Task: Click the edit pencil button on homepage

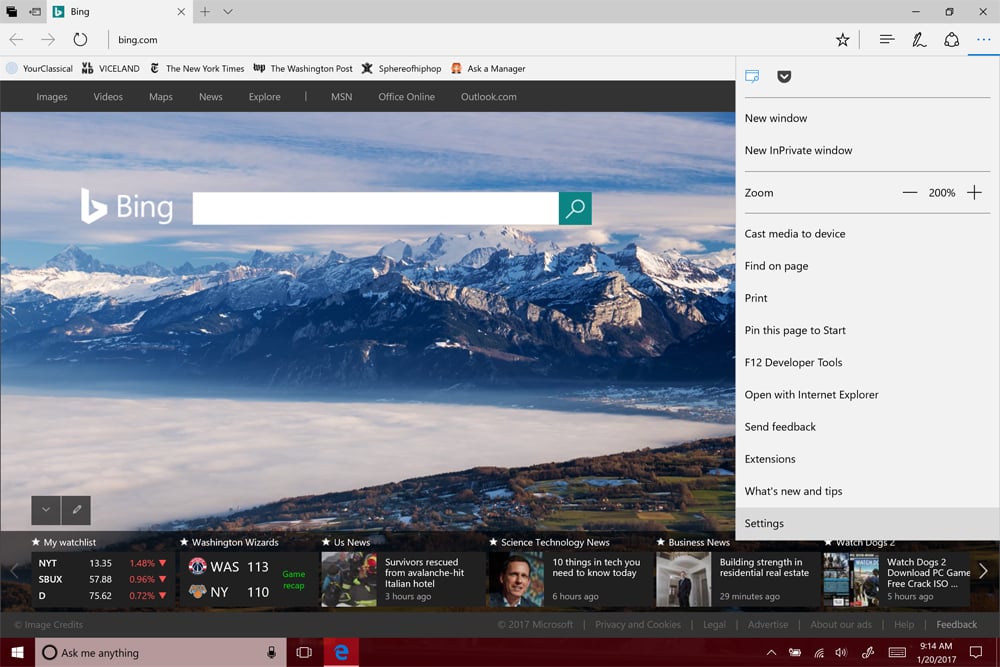Action: coord(76,510)
